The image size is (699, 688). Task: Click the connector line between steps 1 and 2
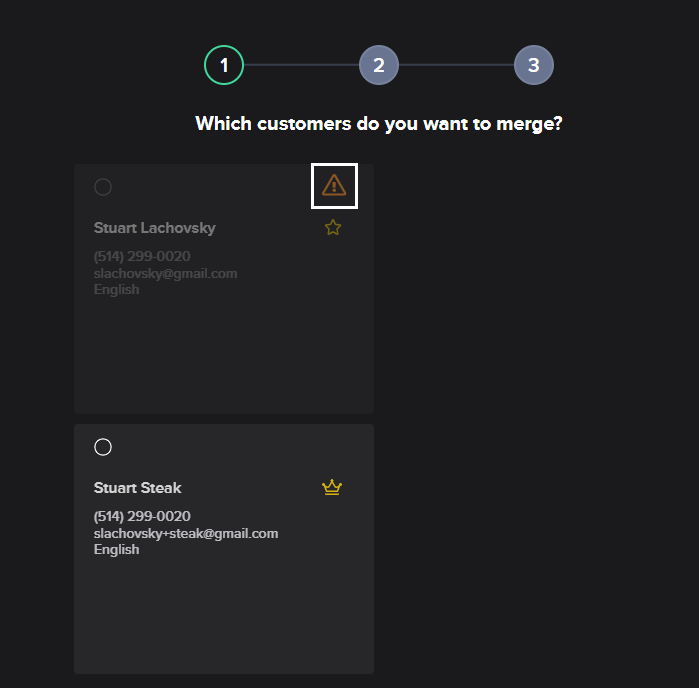[301, 65]
